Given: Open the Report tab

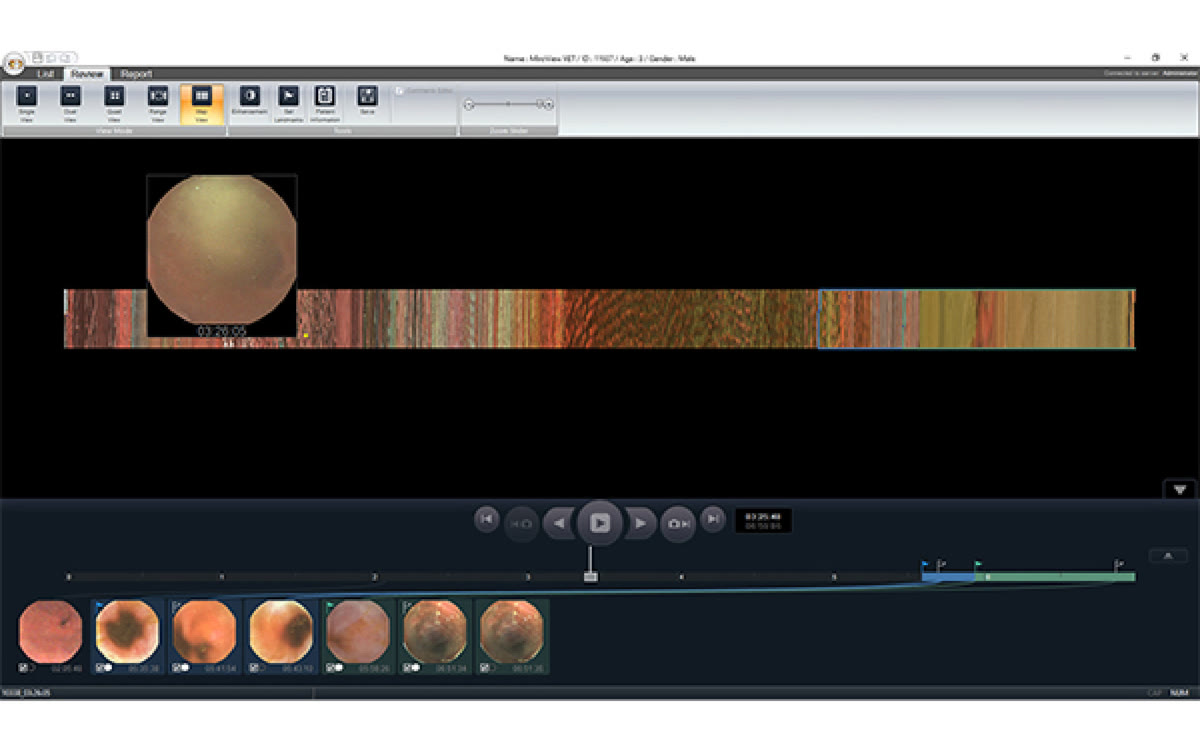Looking at the screenshot, I should (x=136, y=74).
